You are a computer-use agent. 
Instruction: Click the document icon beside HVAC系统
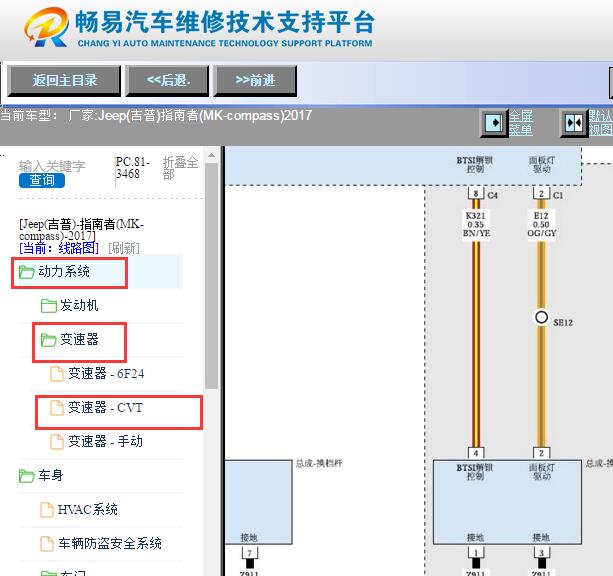click(x=47, y=510)
